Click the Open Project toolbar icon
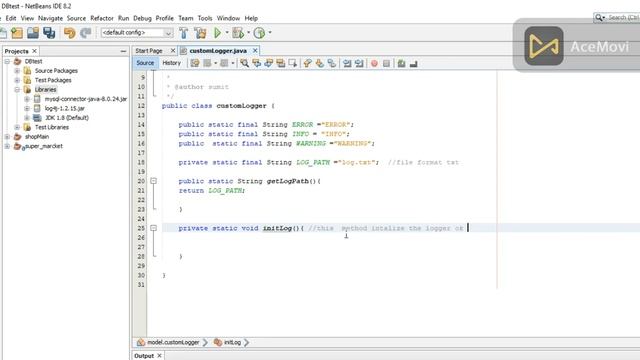This screenshot has width=640, height=360. [33, 33]
